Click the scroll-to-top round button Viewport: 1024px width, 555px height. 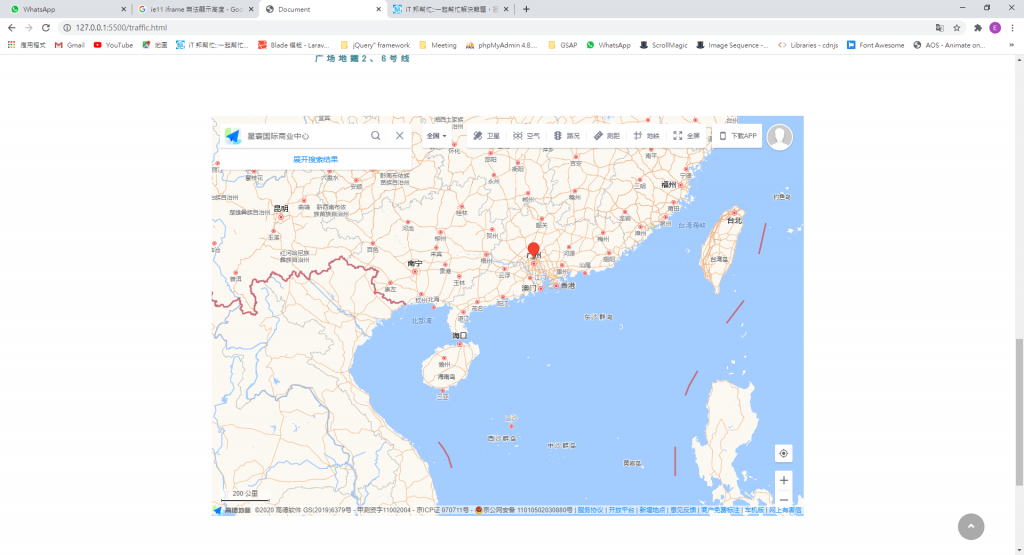click(x=971, y=526)
